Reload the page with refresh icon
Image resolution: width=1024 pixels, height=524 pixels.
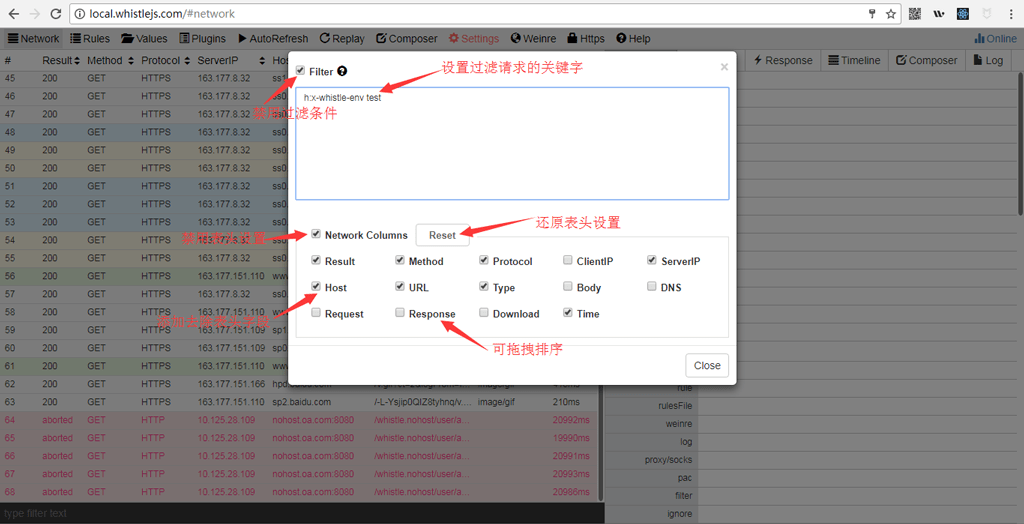(55, 14)
